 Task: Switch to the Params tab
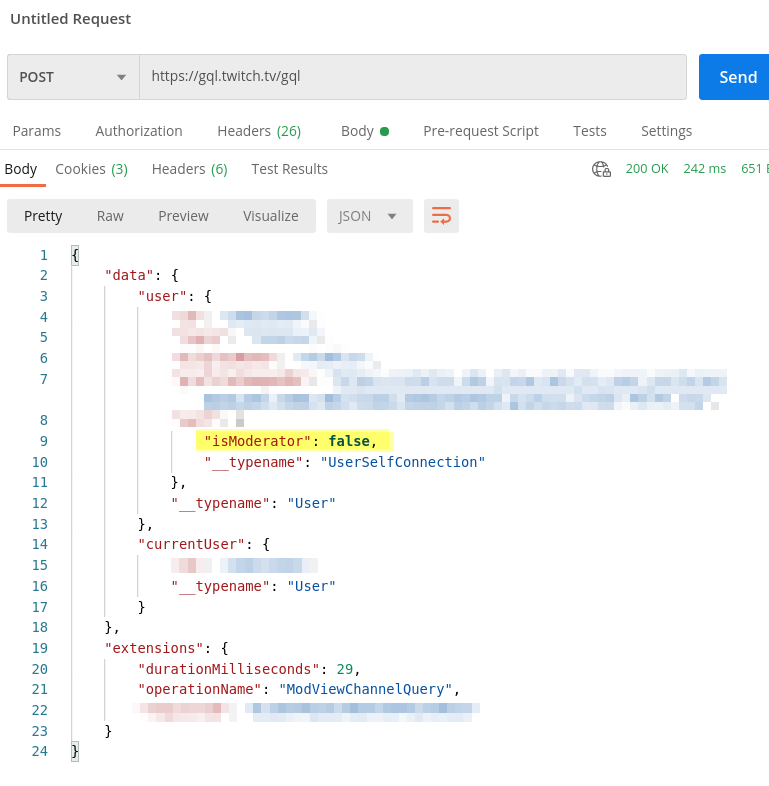(x=37, y=131)
